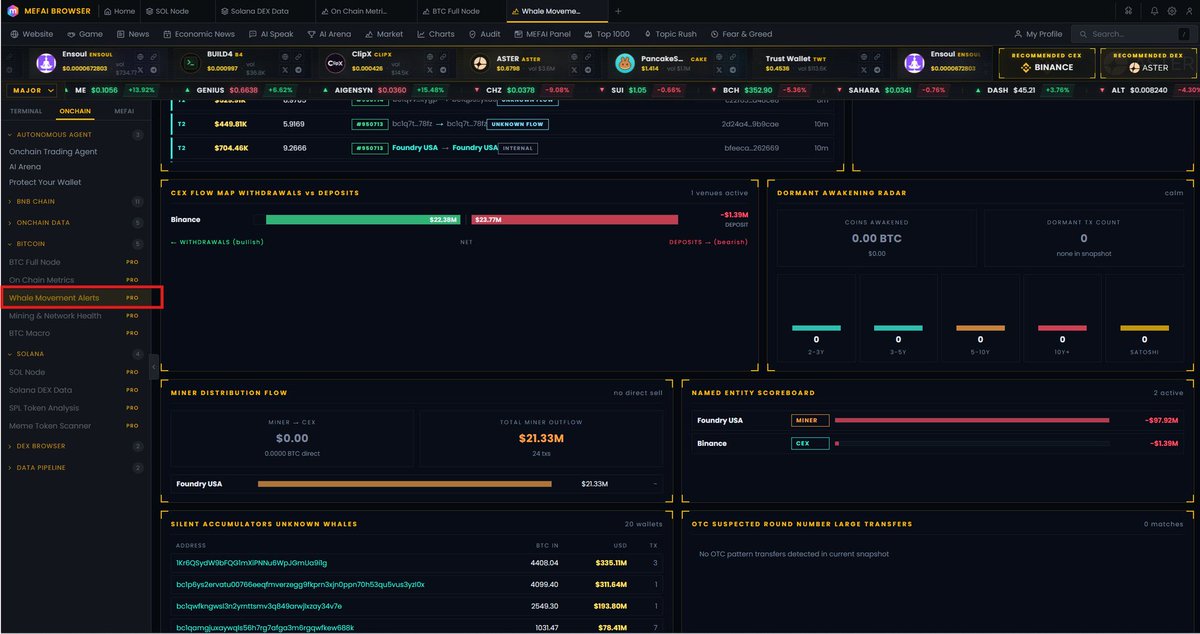Select the MEFAI sidebar tab
This screenshot has height=634, width=1200.
click(124, 111)
